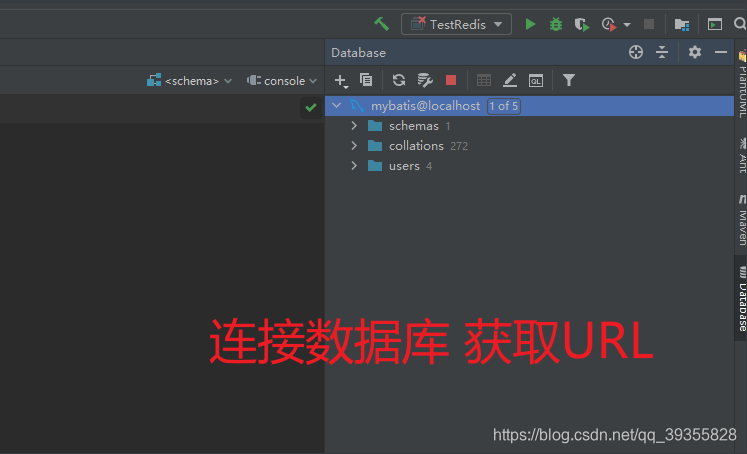This screenshot has width=747, height=454.
Task: Disconnect using the red stop square
Action: tap(451, 80)
